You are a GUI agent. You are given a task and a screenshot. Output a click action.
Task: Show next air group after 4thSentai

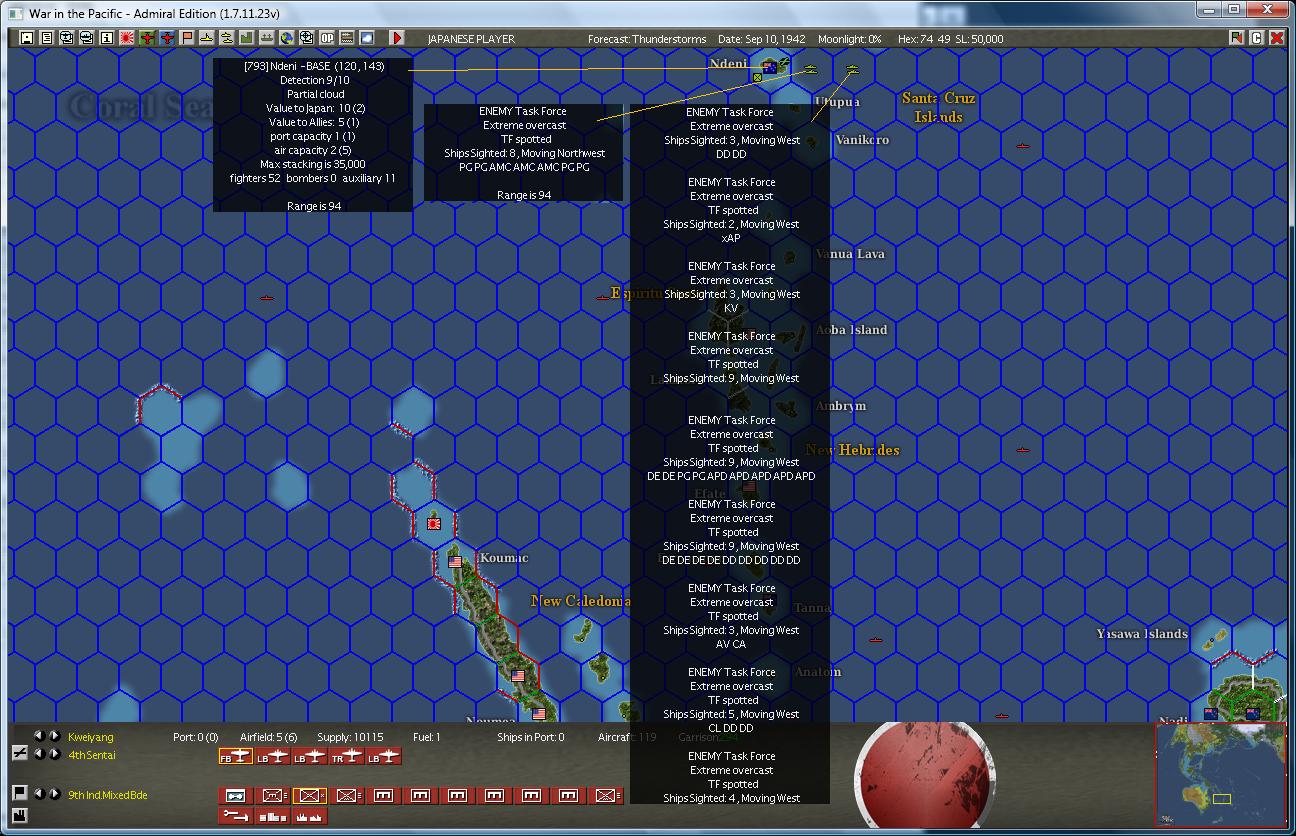[55, 754]
